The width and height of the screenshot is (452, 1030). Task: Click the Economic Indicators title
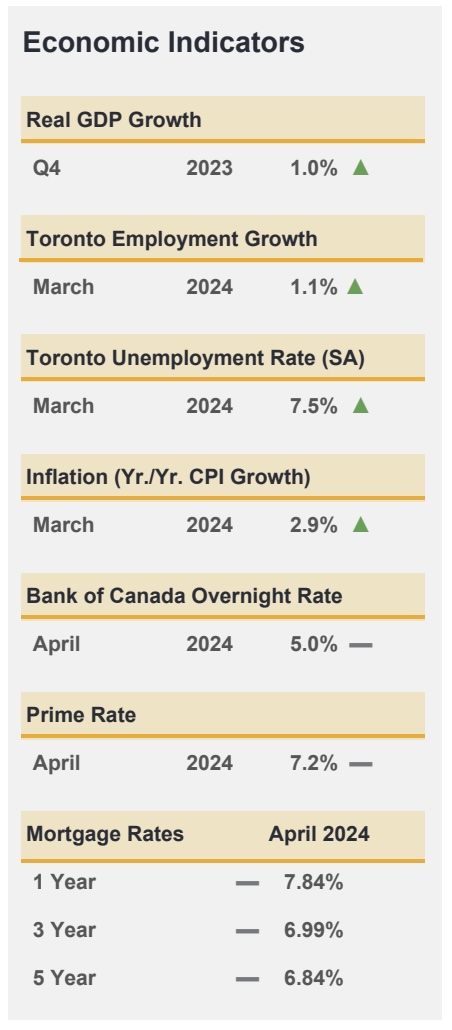164,42
